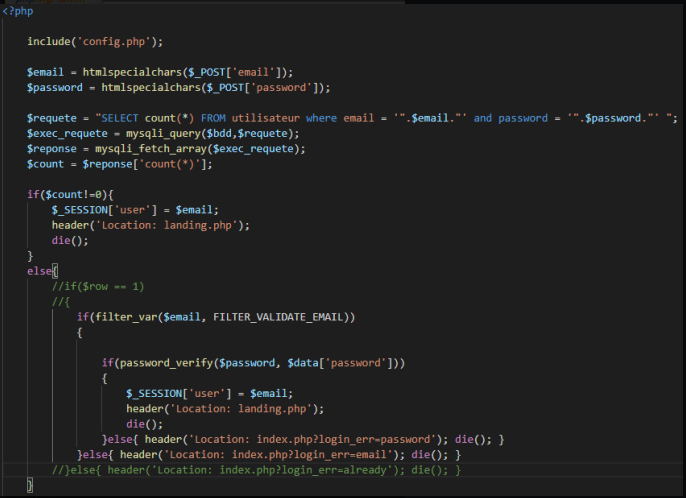Image resolution: width=686 pixels, height=498 pixels.
Task: Place the cursor on $_POST['password']
Action: coord(262,88)
